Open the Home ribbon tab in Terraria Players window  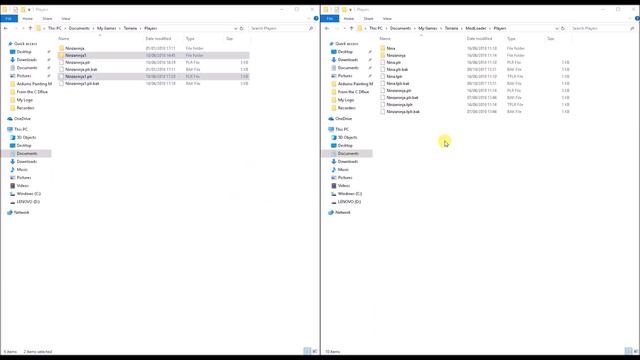click(x=27, y=18)
